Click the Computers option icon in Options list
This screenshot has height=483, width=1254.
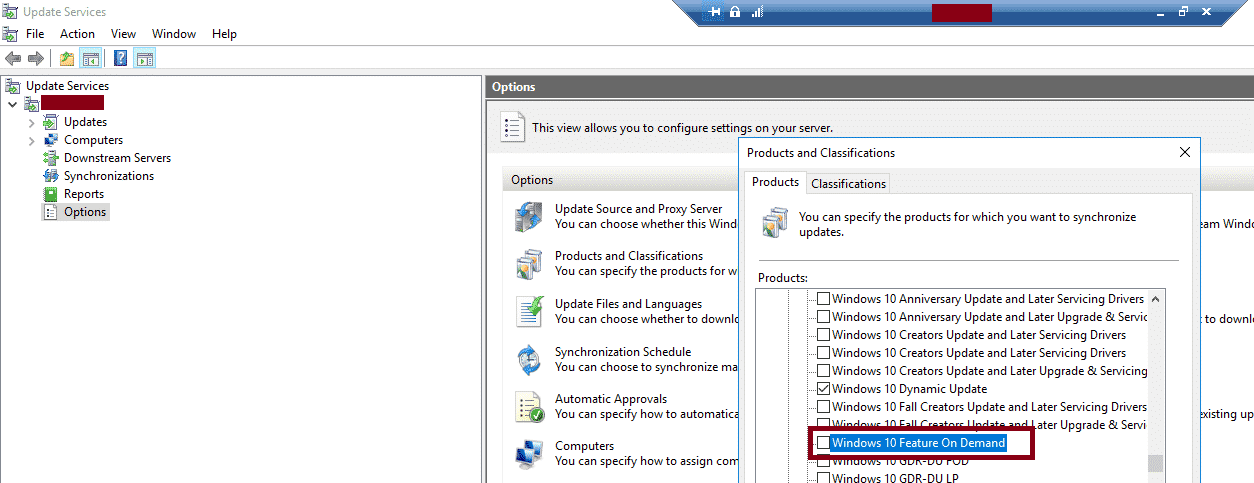(x=529, y=454)
